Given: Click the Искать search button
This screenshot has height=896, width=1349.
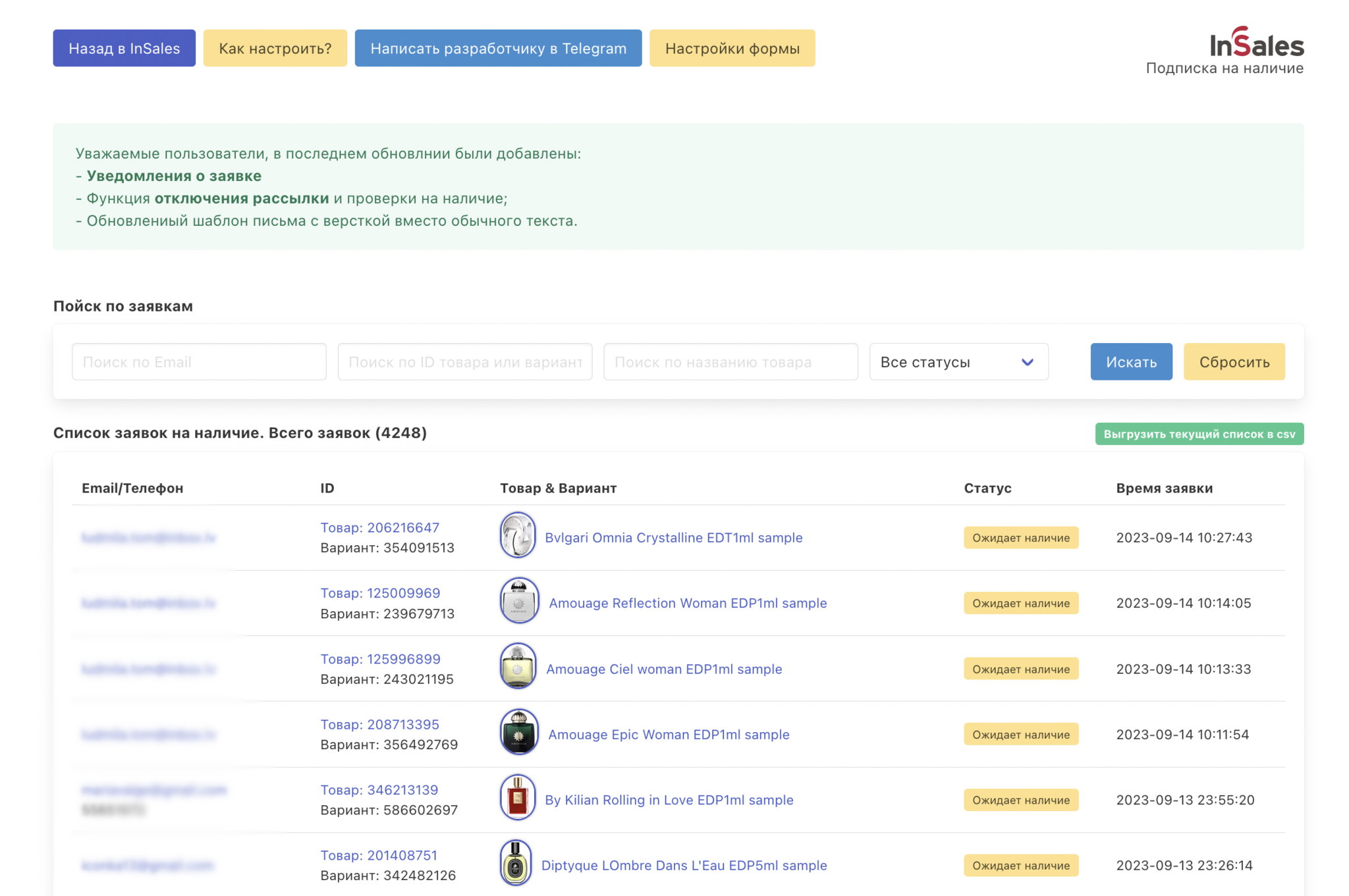Looking at the screenshot, I should coord(1132,361).
